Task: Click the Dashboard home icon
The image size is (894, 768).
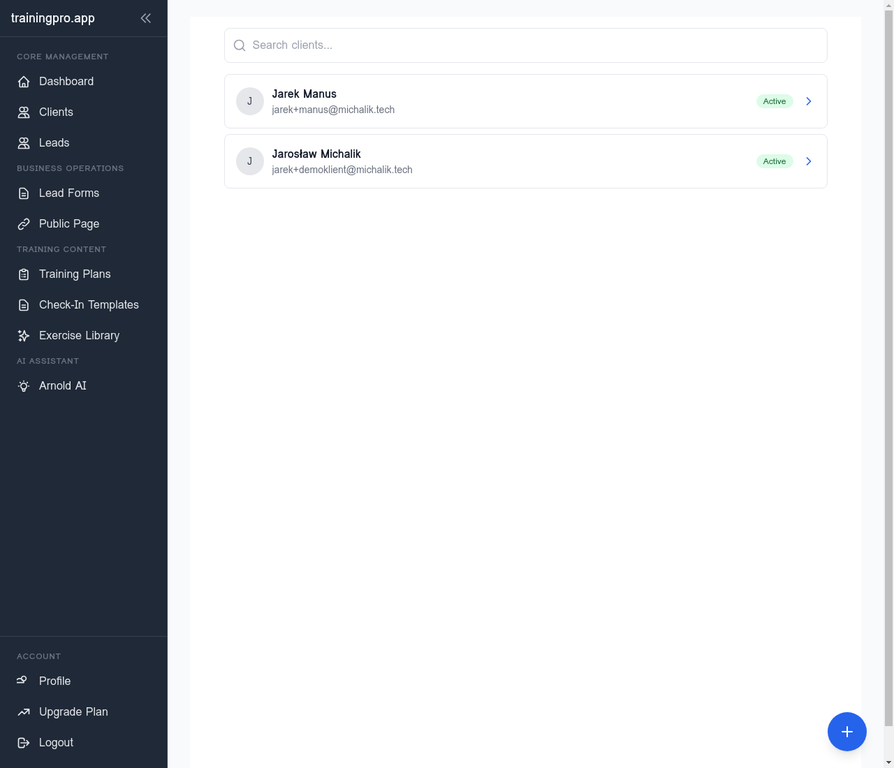Action: coord(24,82)
